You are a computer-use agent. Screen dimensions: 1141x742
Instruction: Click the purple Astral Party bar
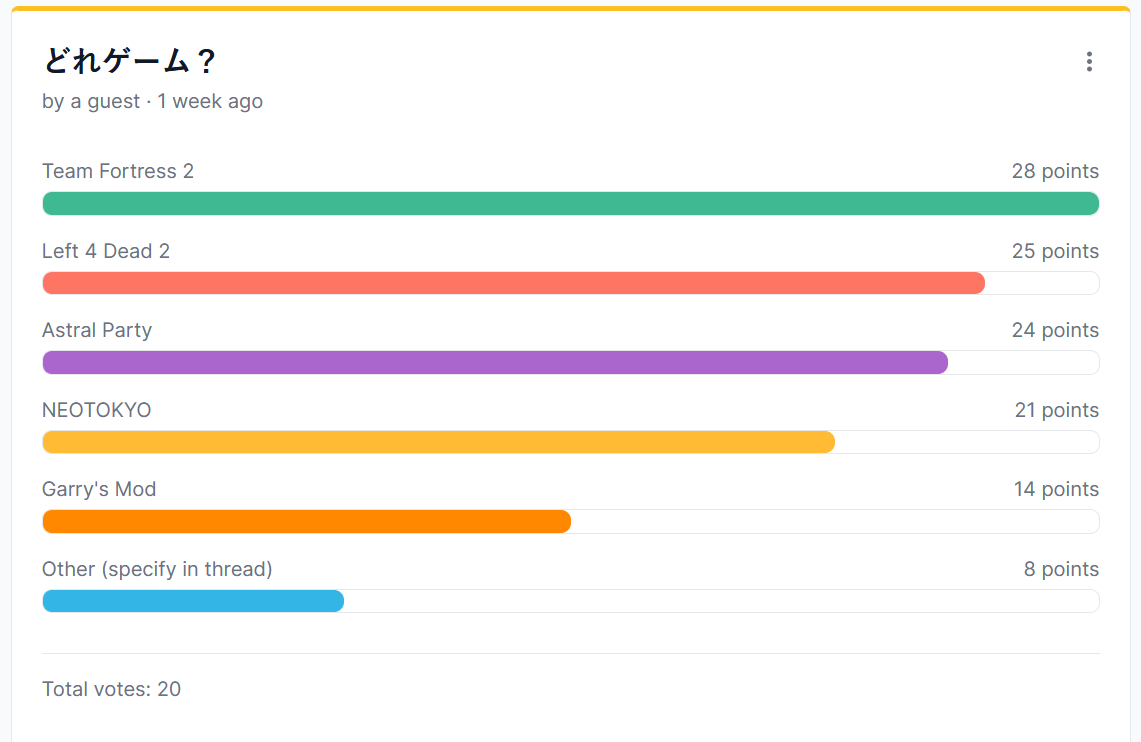[x=495, y=363]
